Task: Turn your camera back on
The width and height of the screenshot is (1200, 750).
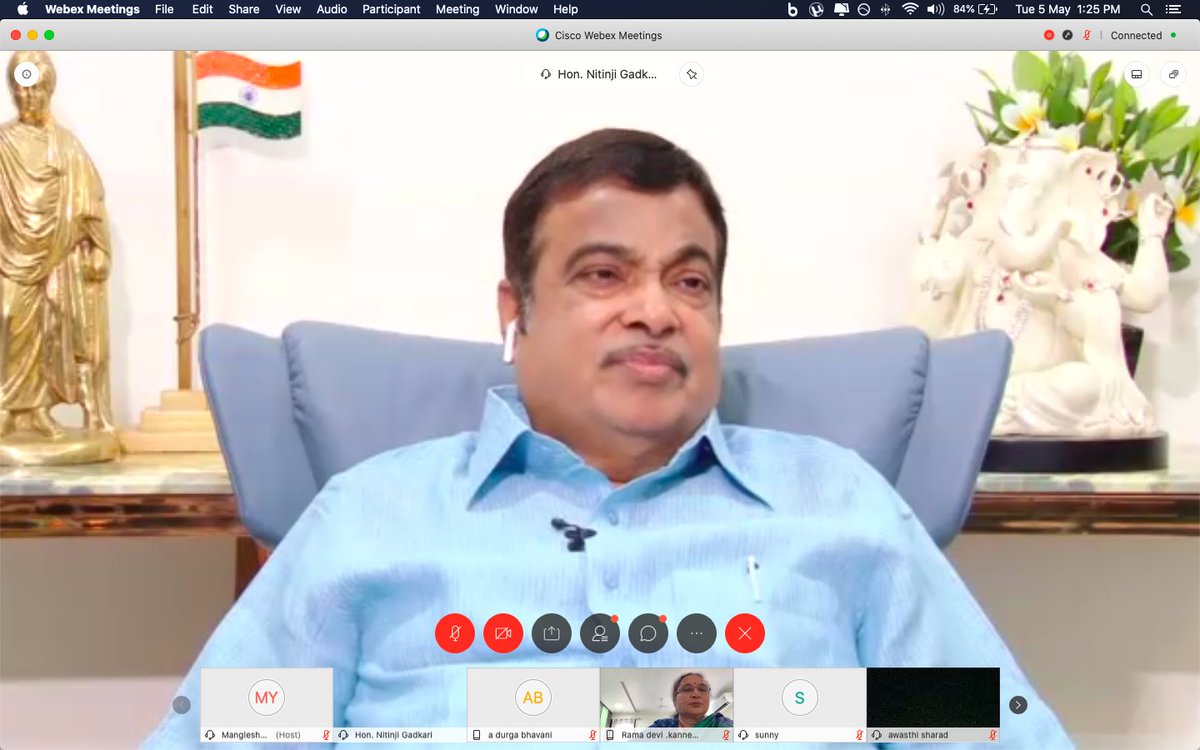Action: (503, 633)
